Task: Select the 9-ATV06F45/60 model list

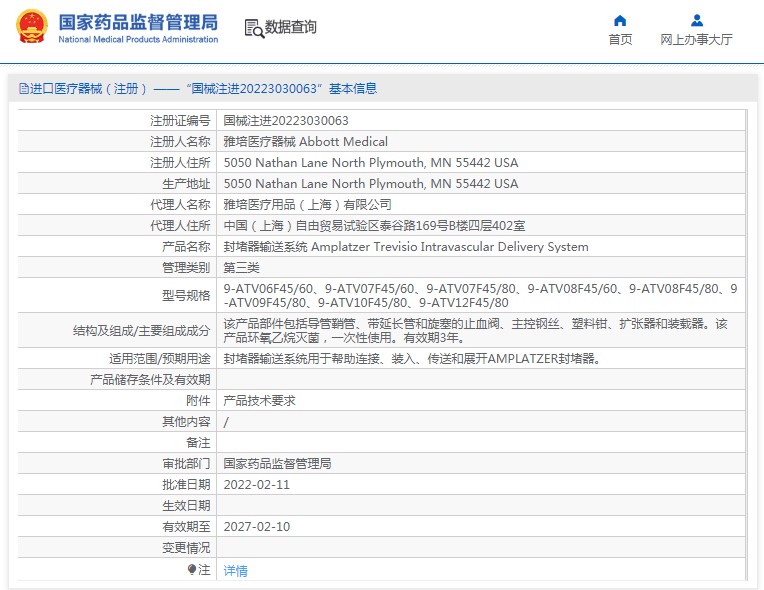Action: (x=480, y=295)
